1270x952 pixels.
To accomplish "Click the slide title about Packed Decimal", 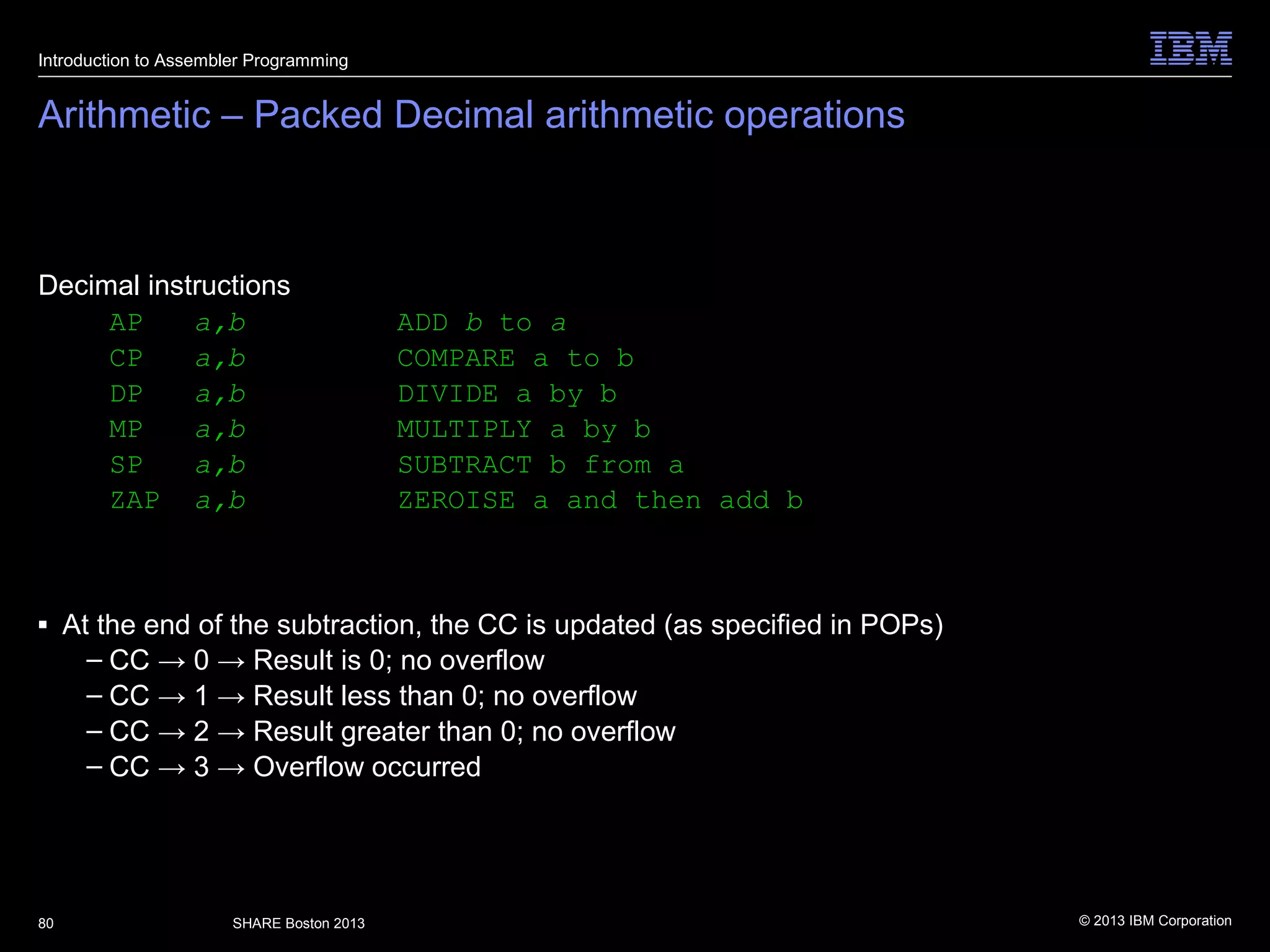I will tap(471, 115).
